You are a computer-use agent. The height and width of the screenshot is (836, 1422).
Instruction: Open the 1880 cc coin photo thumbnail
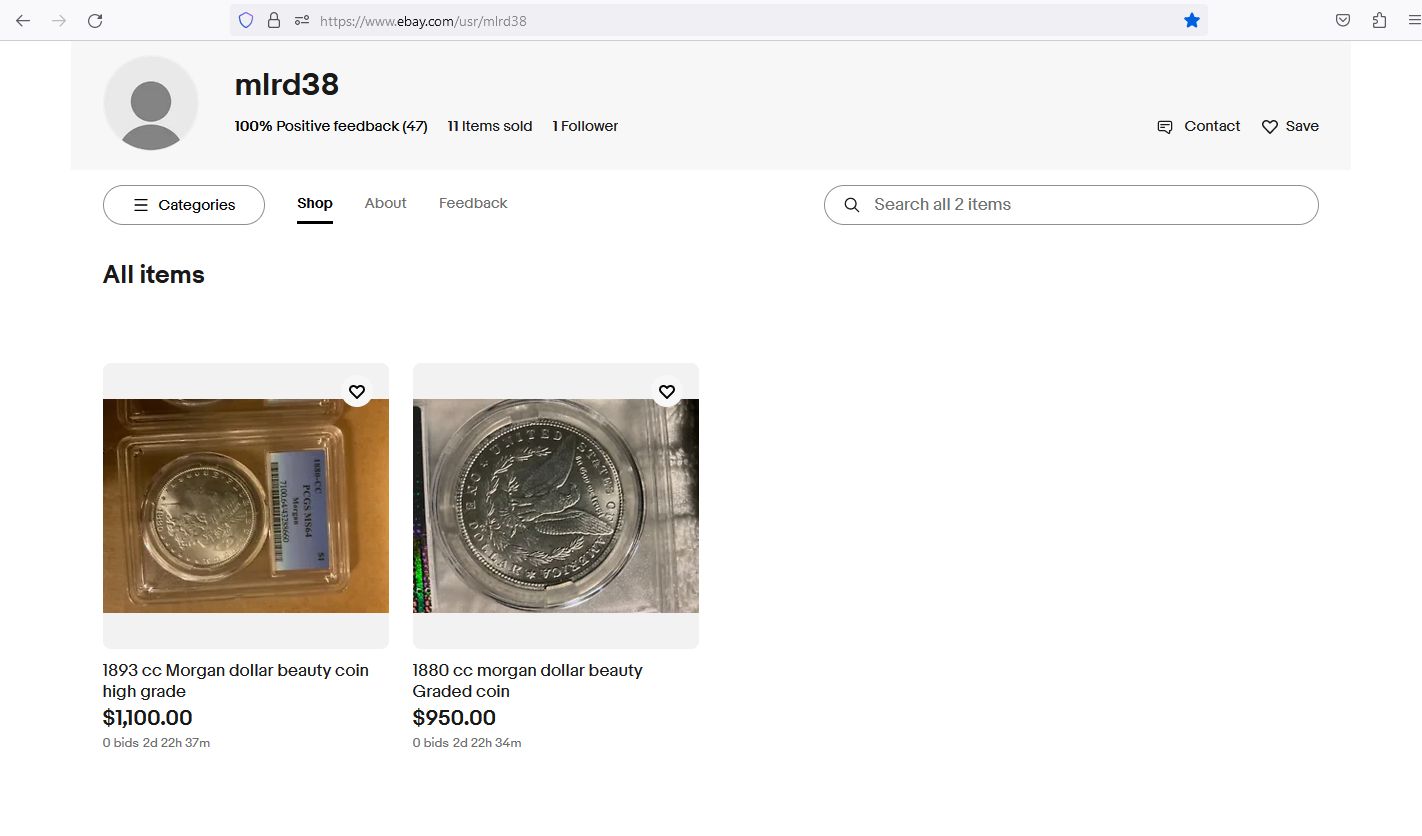(556, 506)
